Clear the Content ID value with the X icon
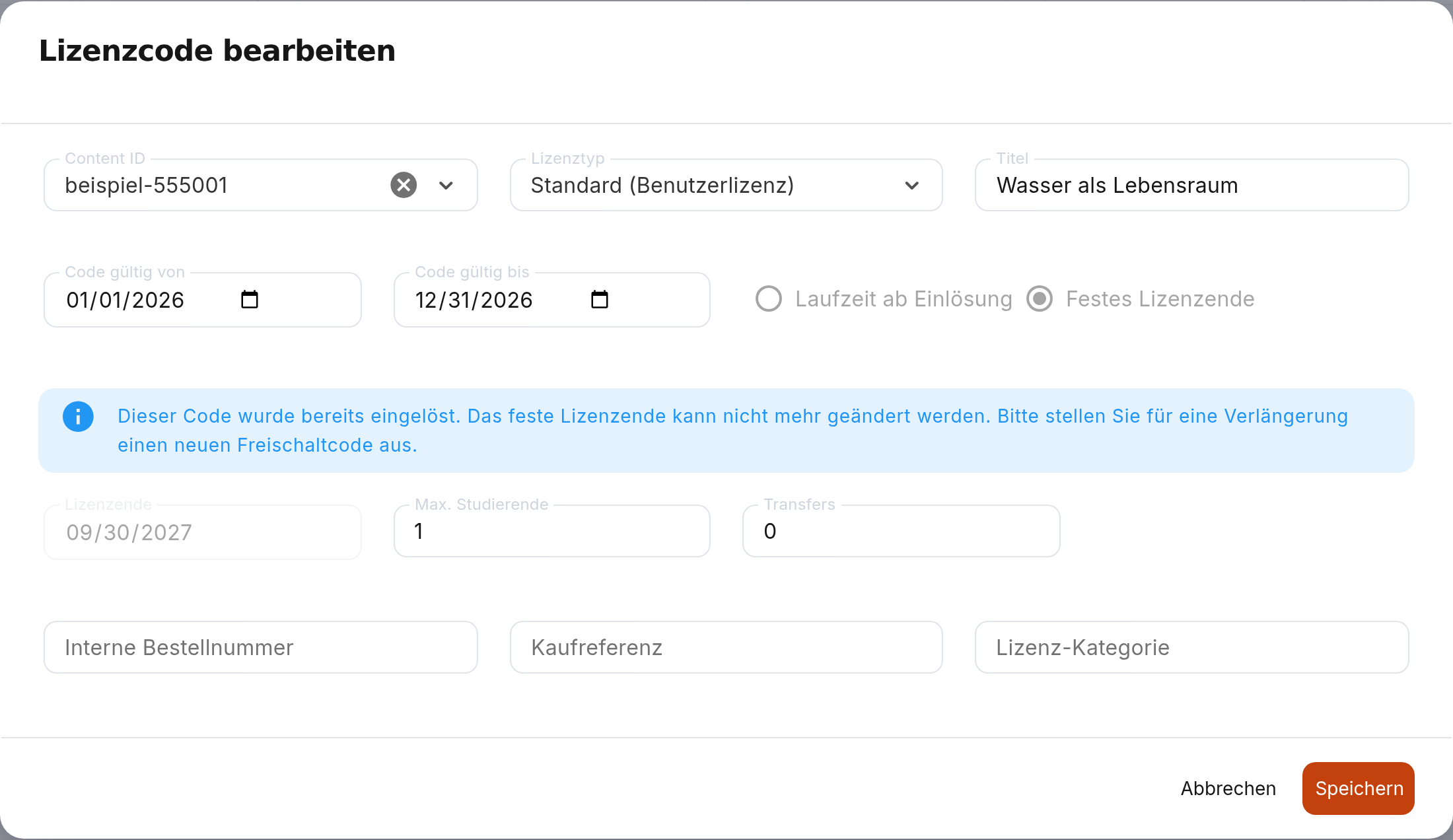This screenshot has height=840, width=1453. 404,185
